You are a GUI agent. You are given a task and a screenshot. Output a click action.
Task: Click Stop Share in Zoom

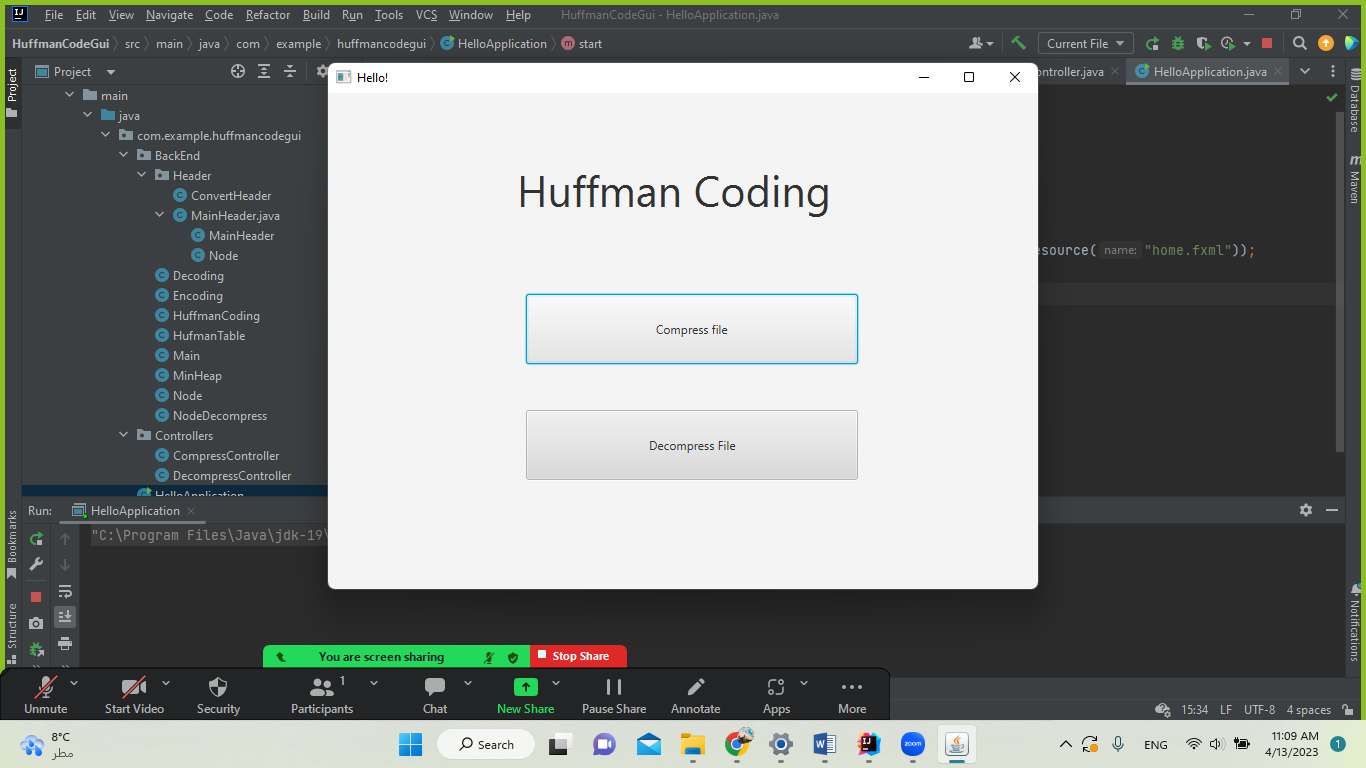pos(578,656)
